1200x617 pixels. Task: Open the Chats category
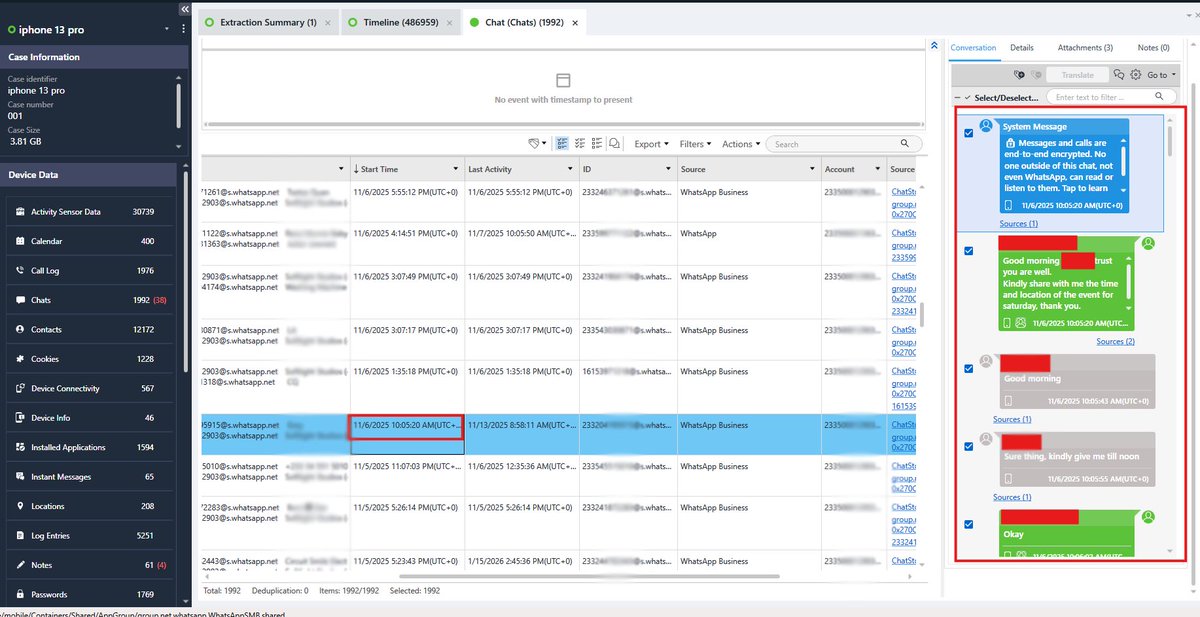88,300
